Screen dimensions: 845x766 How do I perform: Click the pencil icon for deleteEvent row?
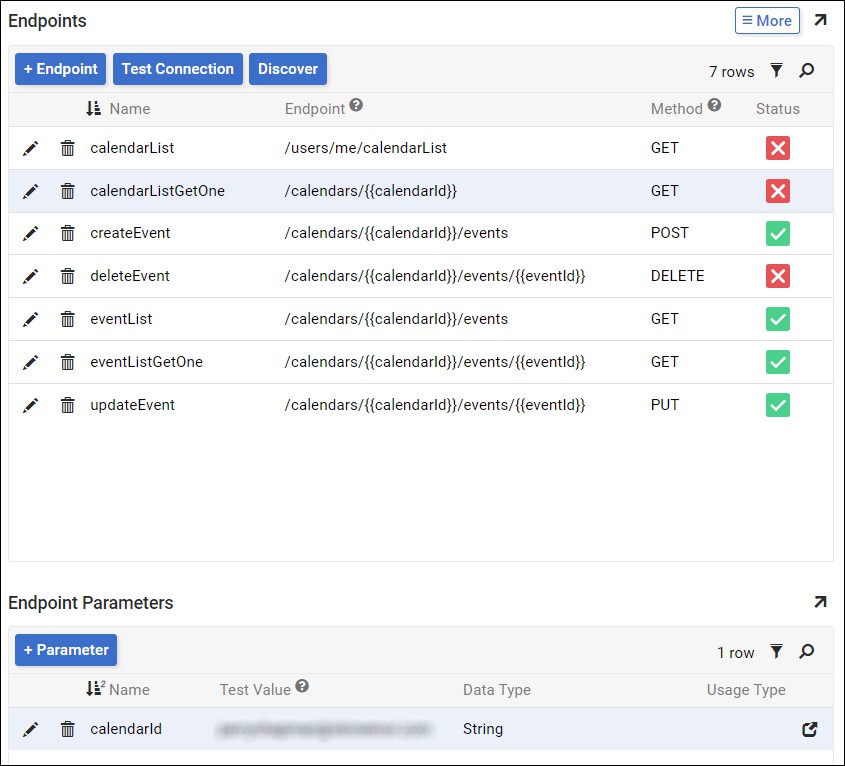[31, 276]
